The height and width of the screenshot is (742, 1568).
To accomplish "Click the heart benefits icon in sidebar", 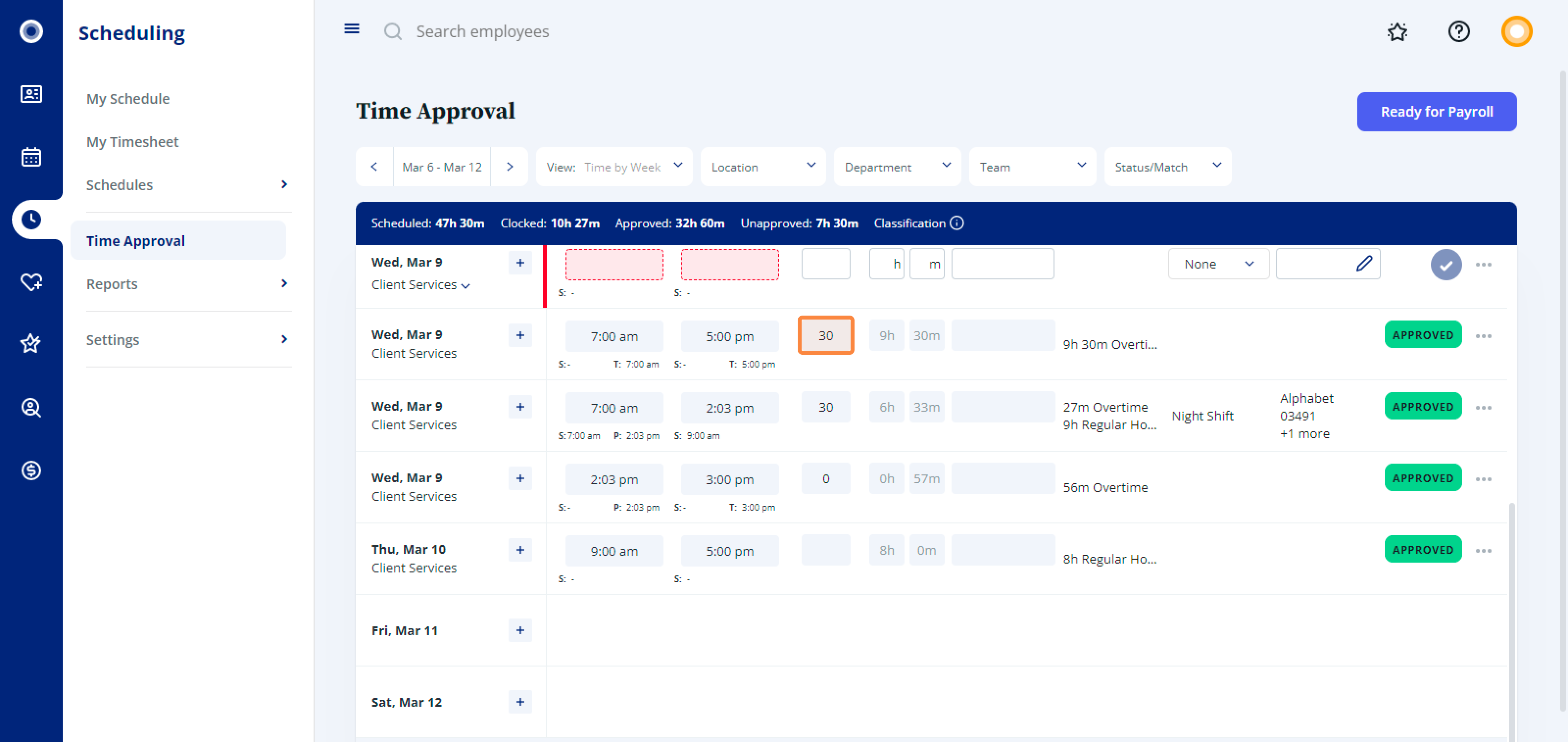I will point(31,282).
